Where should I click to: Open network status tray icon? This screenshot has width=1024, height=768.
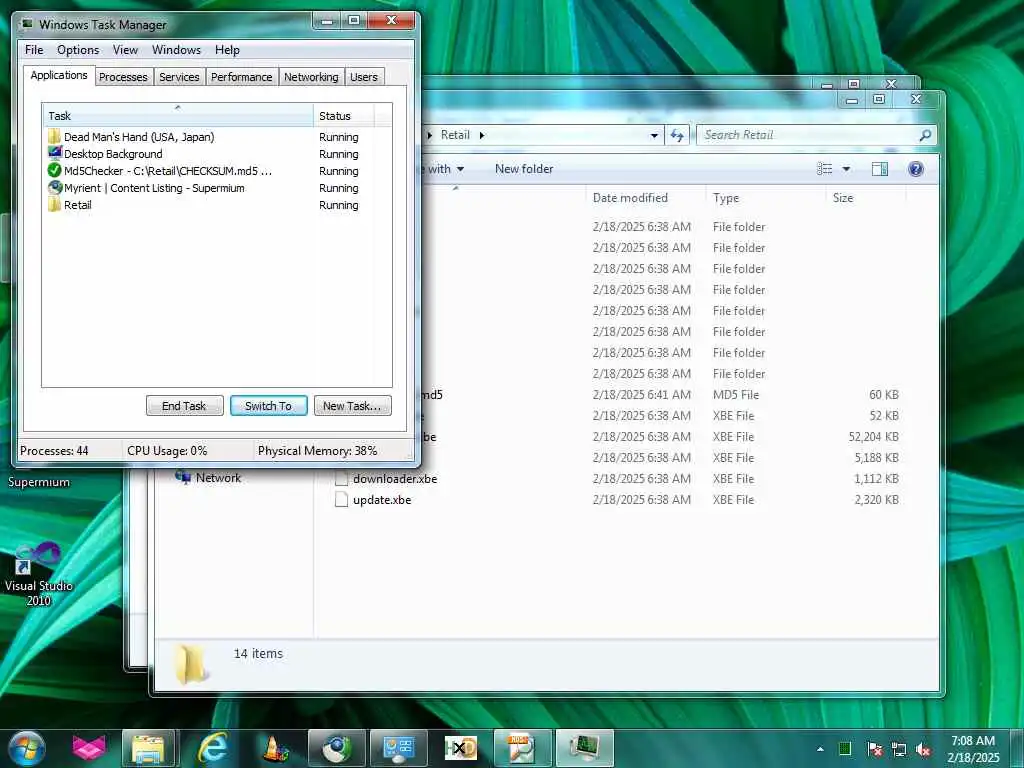tap(899, 749)
